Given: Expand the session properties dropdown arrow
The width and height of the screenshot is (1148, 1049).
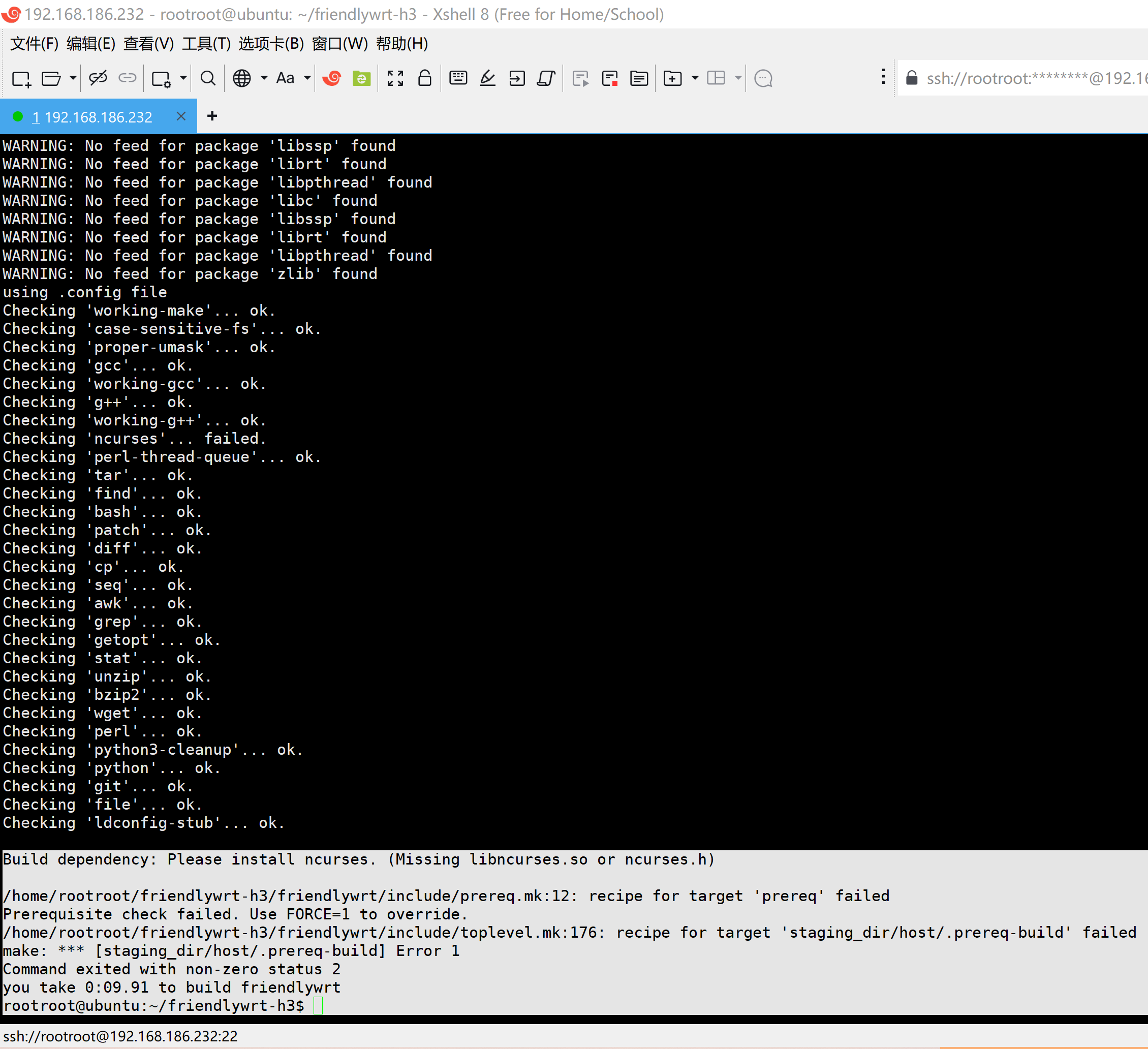Looking at the screenshot, I should tap(183, 78).
